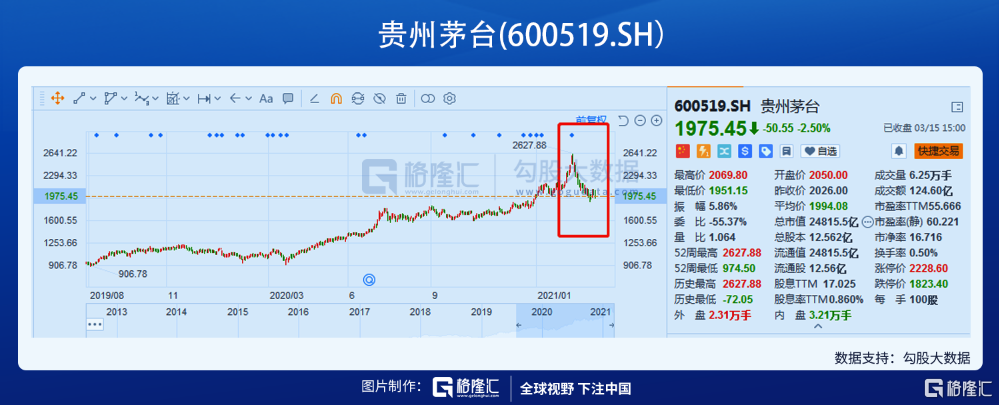Select the arrow annotation tool
Screen dimensions: 999x405
[234, 99]
